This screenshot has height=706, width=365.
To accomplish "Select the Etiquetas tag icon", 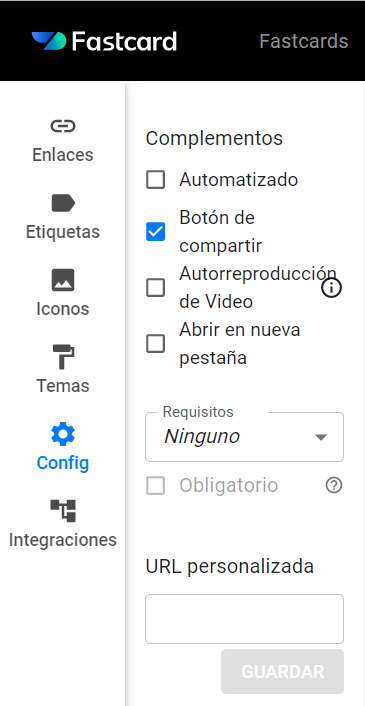I will point(63,203).
